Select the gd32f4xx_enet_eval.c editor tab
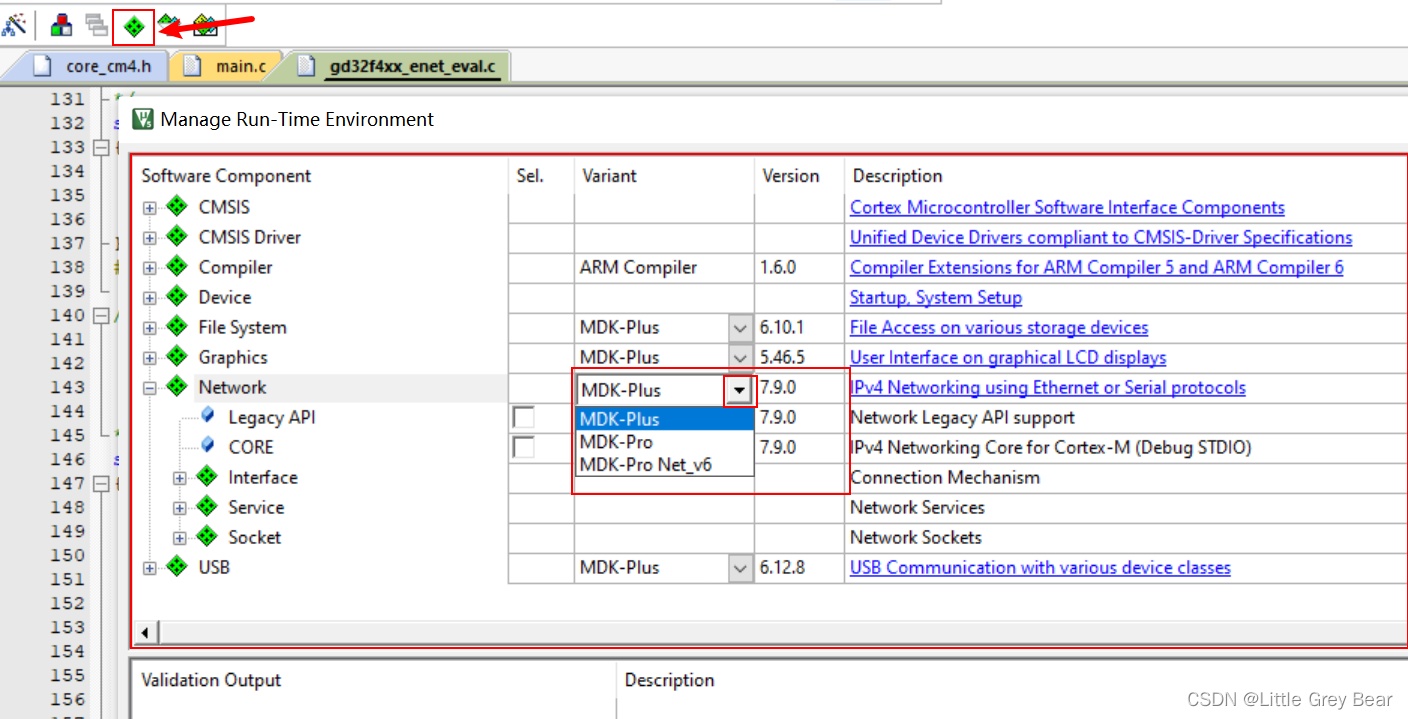Screen dimensions: 1408x719 point(400,67)
